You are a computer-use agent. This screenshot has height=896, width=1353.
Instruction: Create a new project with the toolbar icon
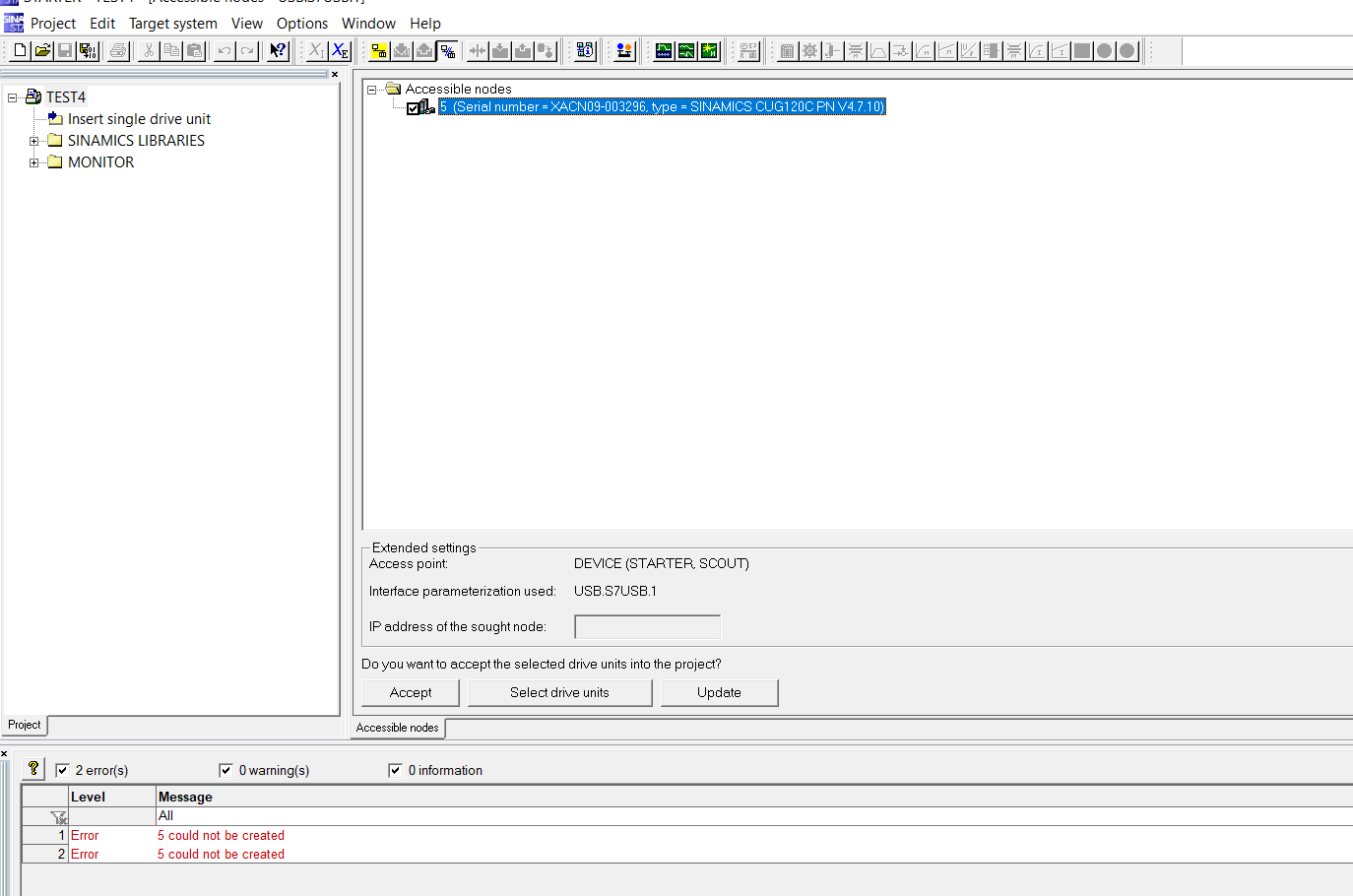point(20,50)
